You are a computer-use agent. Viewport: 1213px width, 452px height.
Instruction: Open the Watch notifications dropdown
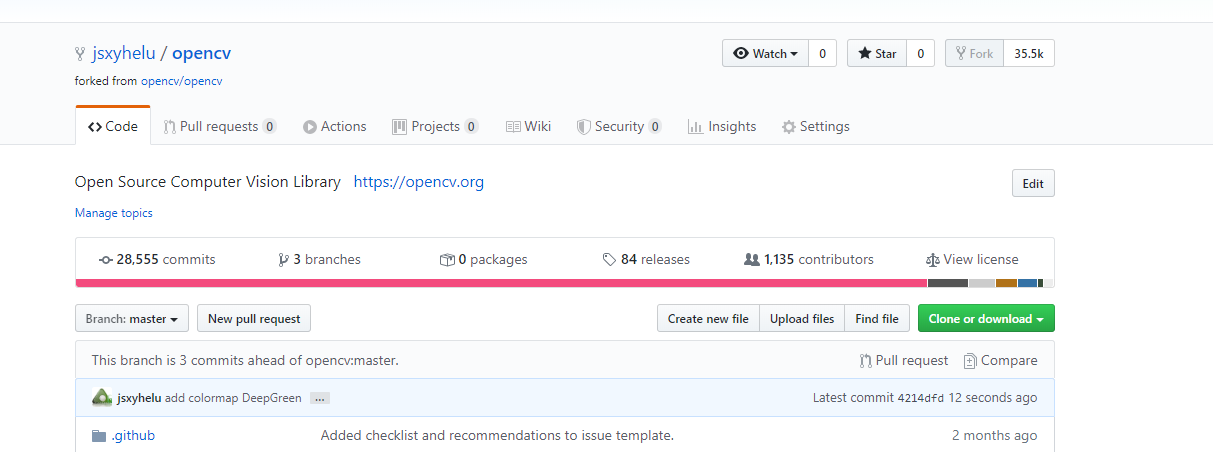pos(765,54)
